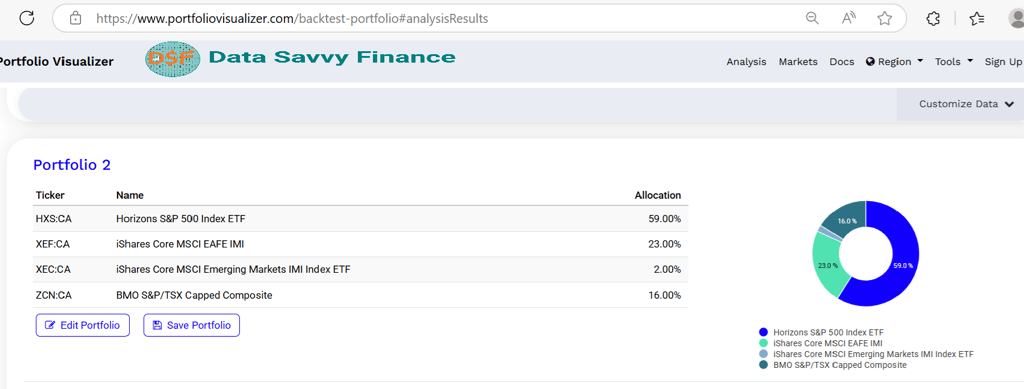Open the Tools dropdown menu
The height and width of the screenshot is (389, 1024).
[953, 61]
